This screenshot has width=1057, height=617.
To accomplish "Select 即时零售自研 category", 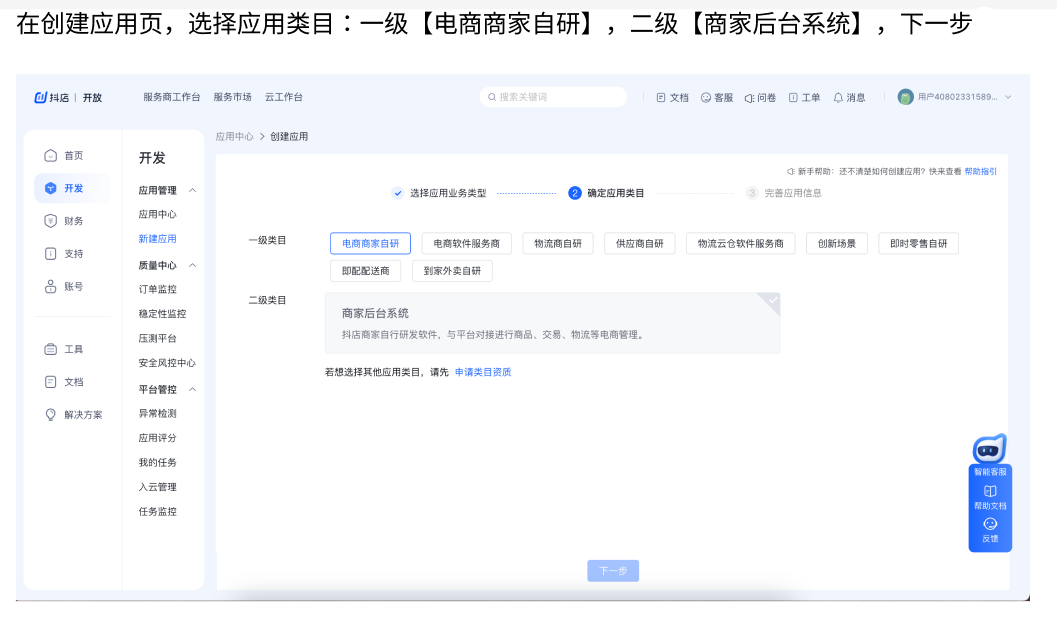I will tap(918, 243).
